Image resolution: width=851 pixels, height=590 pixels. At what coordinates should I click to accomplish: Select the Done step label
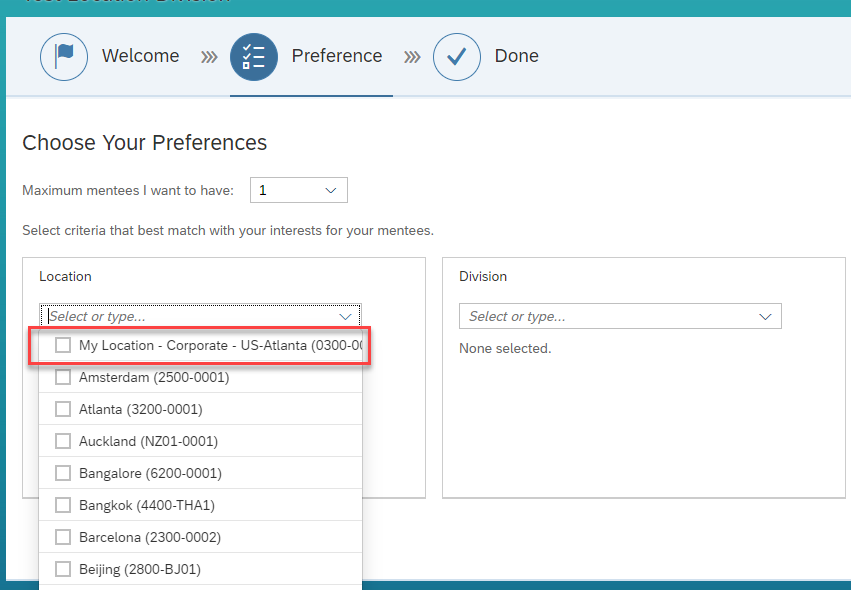point(516,56)
